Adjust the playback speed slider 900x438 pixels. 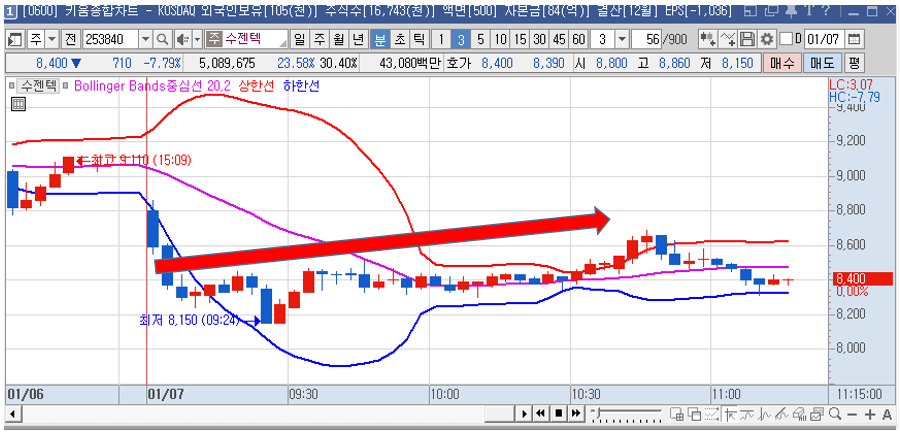(629, 414)
